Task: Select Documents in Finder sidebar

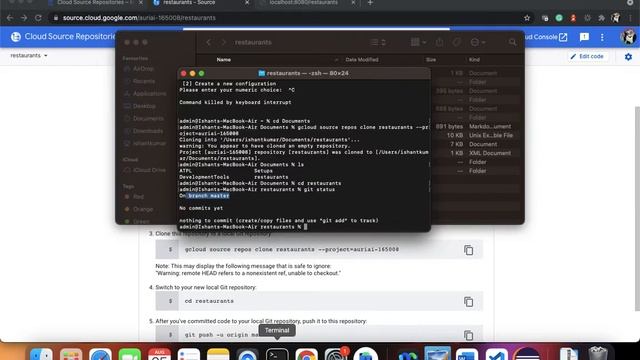Action: click(x=144, y=118)
